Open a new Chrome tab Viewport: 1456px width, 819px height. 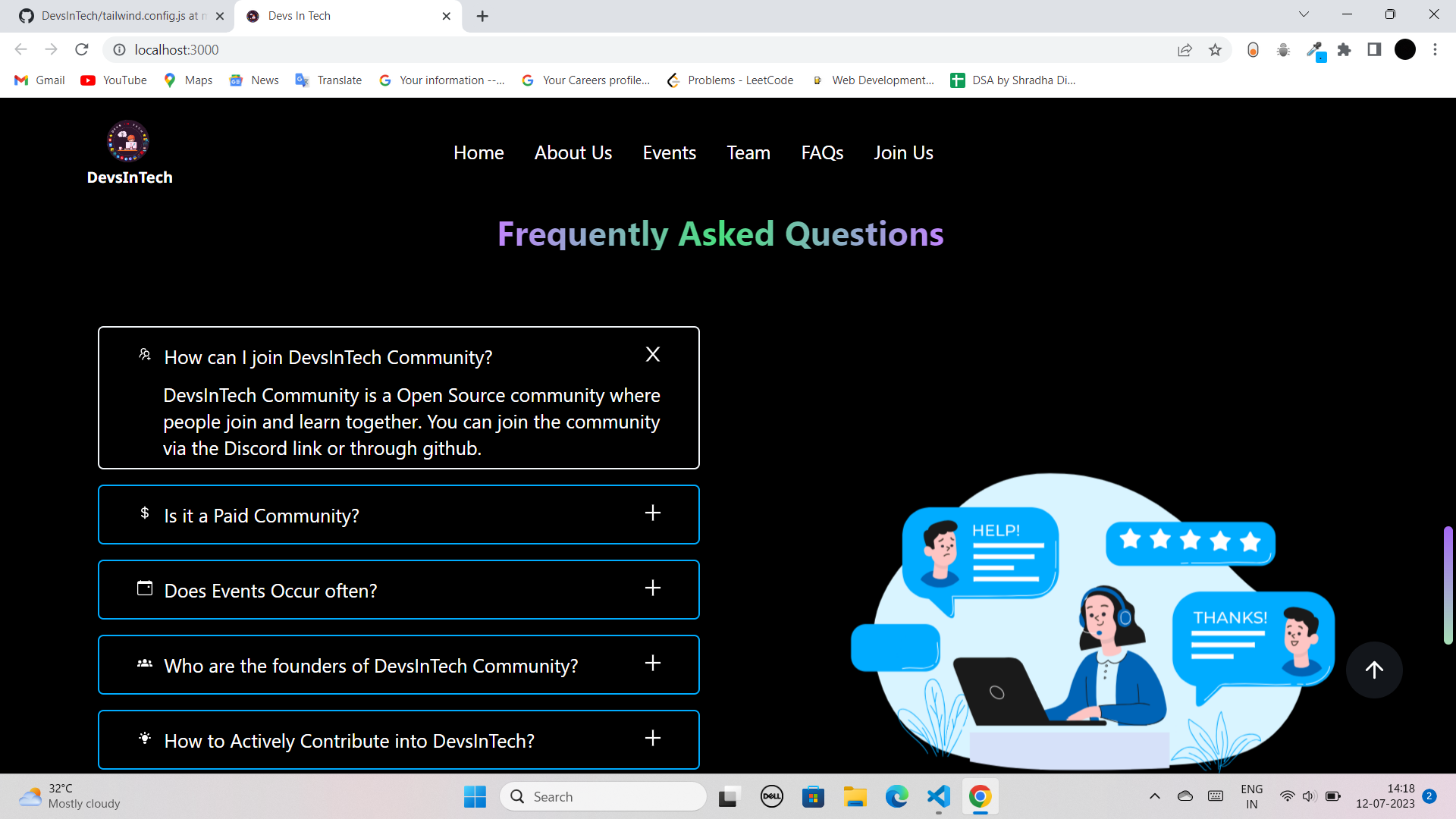point(482,16)
